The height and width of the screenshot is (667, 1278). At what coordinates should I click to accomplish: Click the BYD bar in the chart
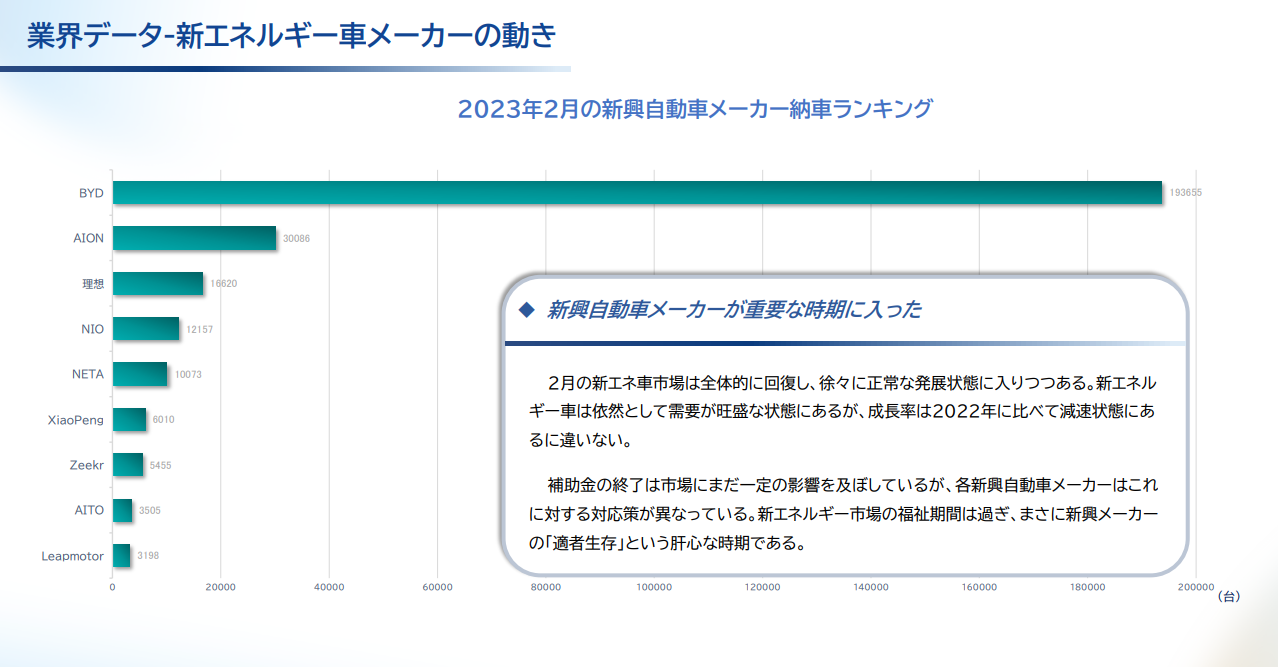[x=637, y=193]
